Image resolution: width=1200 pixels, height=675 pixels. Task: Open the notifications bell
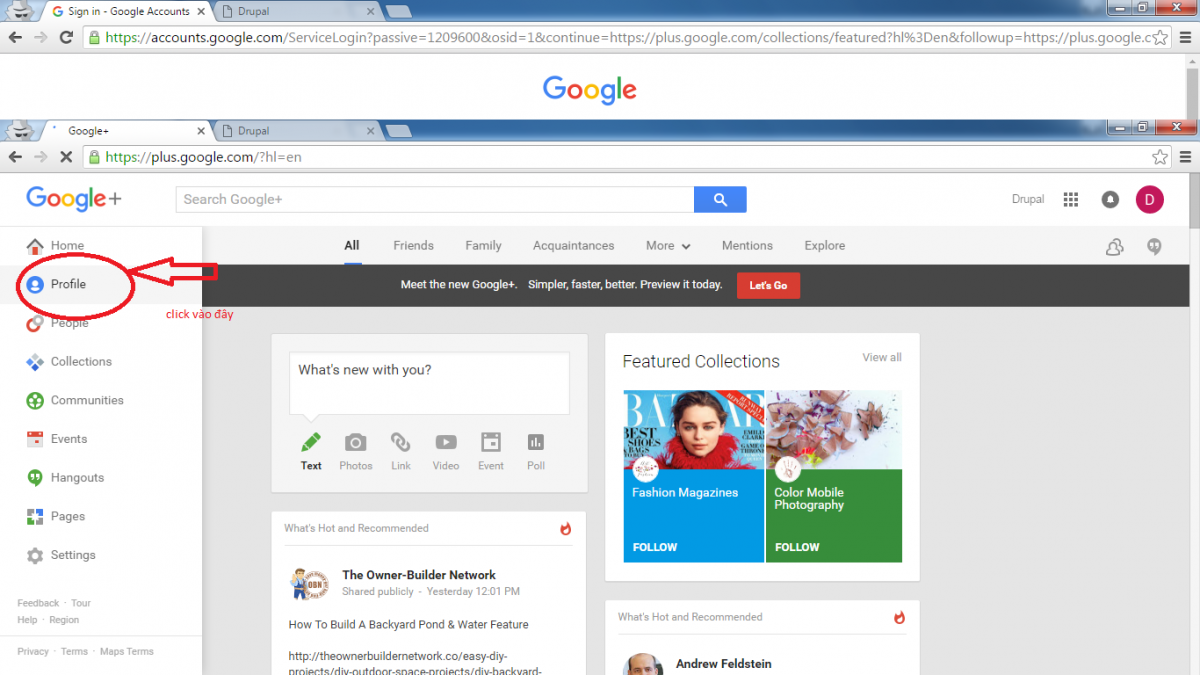point(1109,199)
